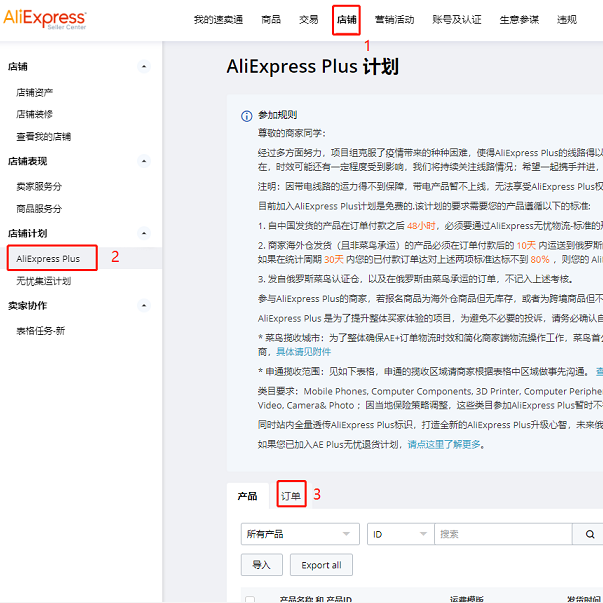Viewport: 603px width, 603px height.
Task: Switch to the 订单 tab
Action: pos(291,496)
